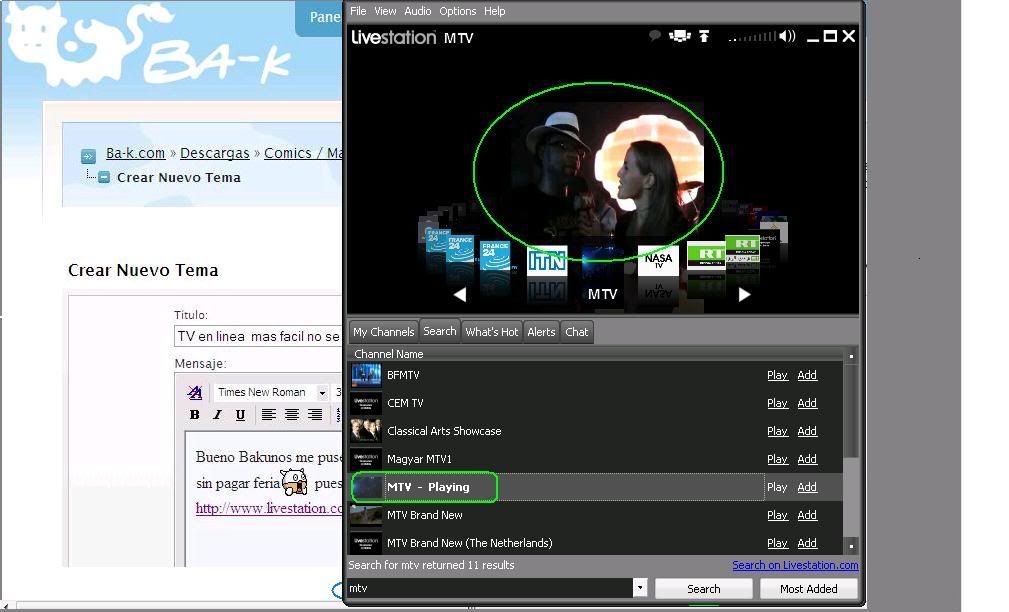Open the View menu in Livestation
Viewport: 1009px width, 612px height.
pyautogui.click(x=385, y=11)
